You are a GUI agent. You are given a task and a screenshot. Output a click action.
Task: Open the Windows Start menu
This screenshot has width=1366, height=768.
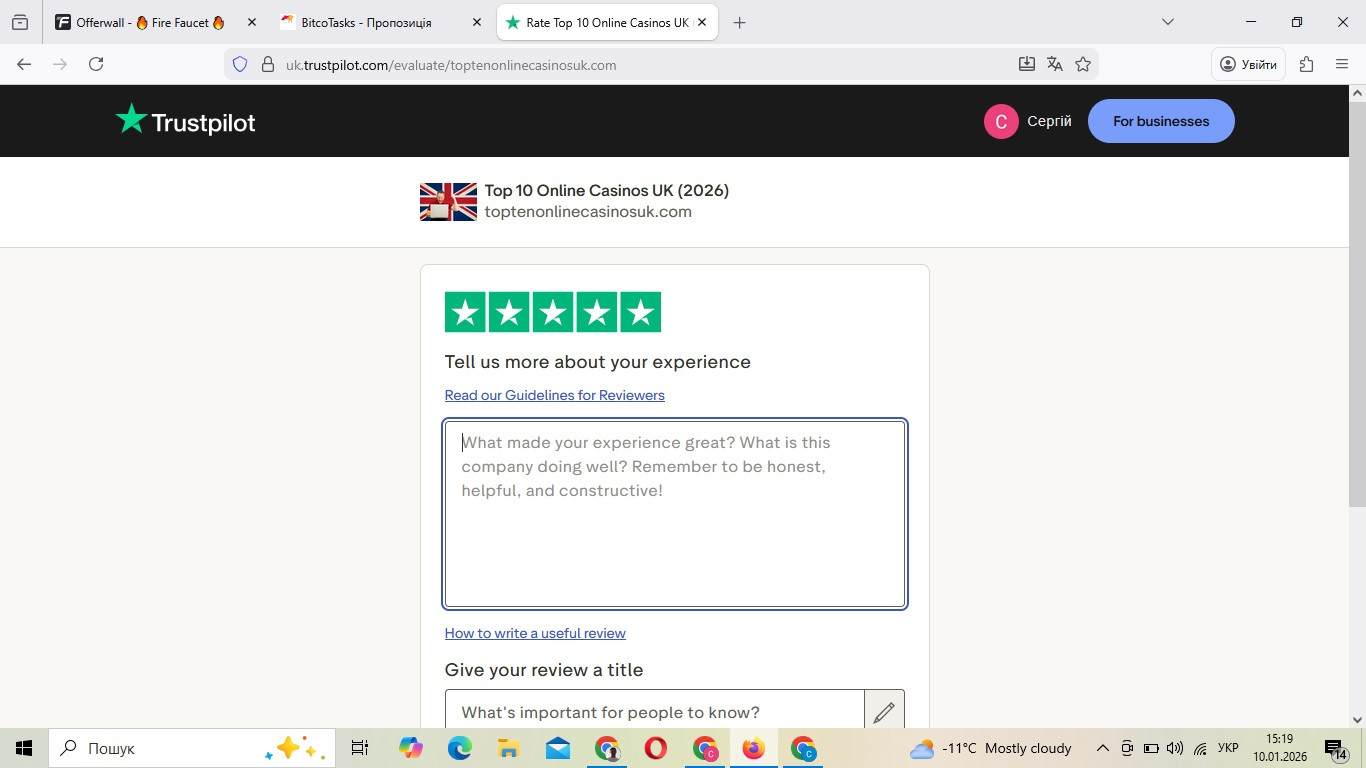(x=24, y=748)
